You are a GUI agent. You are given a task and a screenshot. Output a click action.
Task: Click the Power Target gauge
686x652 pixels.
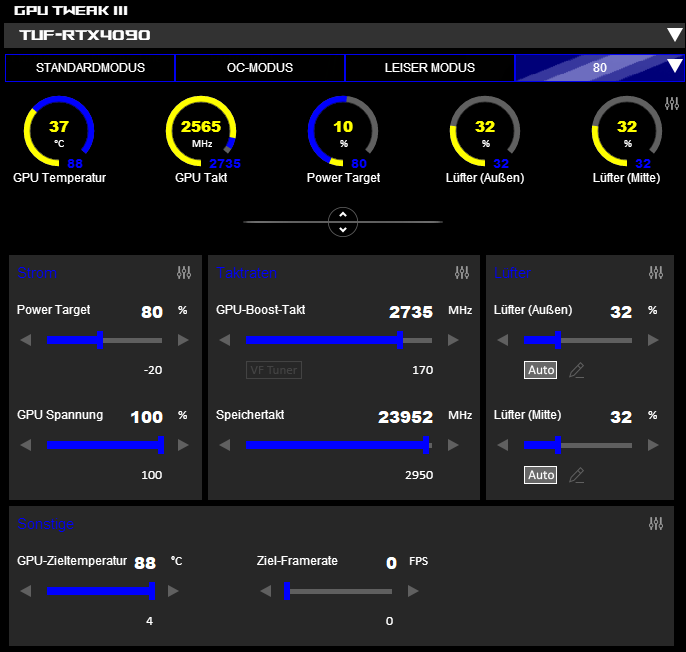click(x=343, y=131)
